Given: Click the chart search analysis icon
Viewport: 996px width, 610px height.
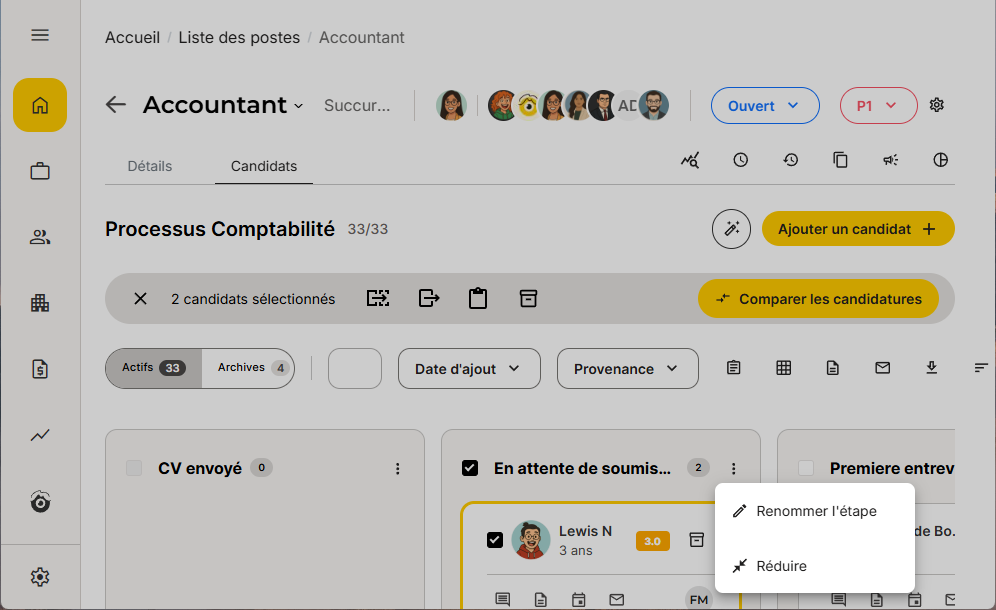Looking at the screenshot, I should coord(690,160).
